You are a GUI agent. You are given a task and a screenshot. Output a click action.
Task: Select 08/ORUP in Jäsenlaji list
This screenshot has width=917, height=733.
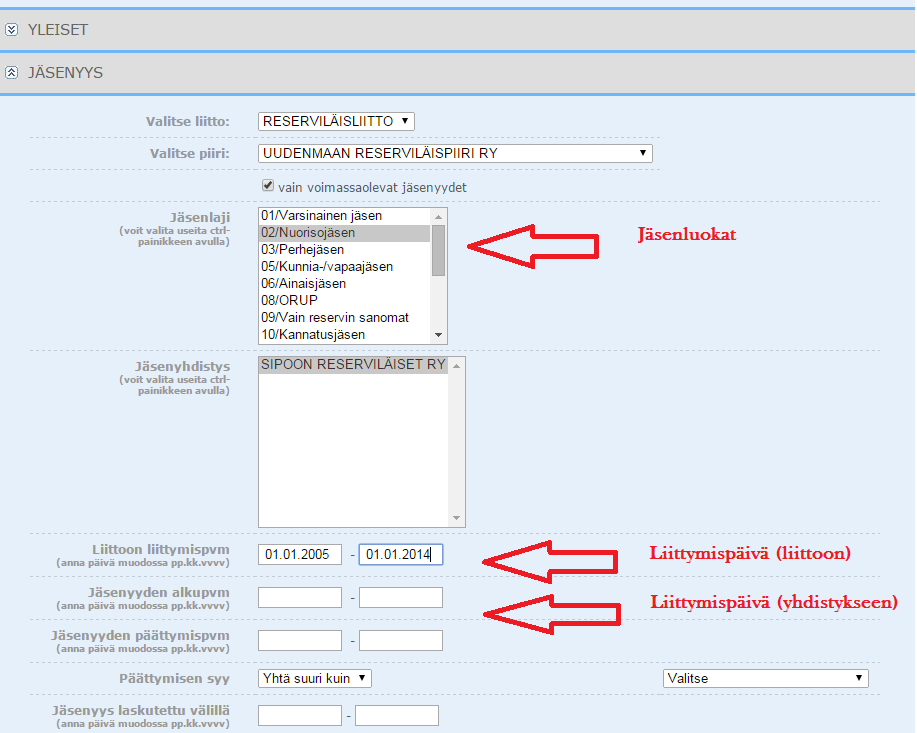coord(344,301)
